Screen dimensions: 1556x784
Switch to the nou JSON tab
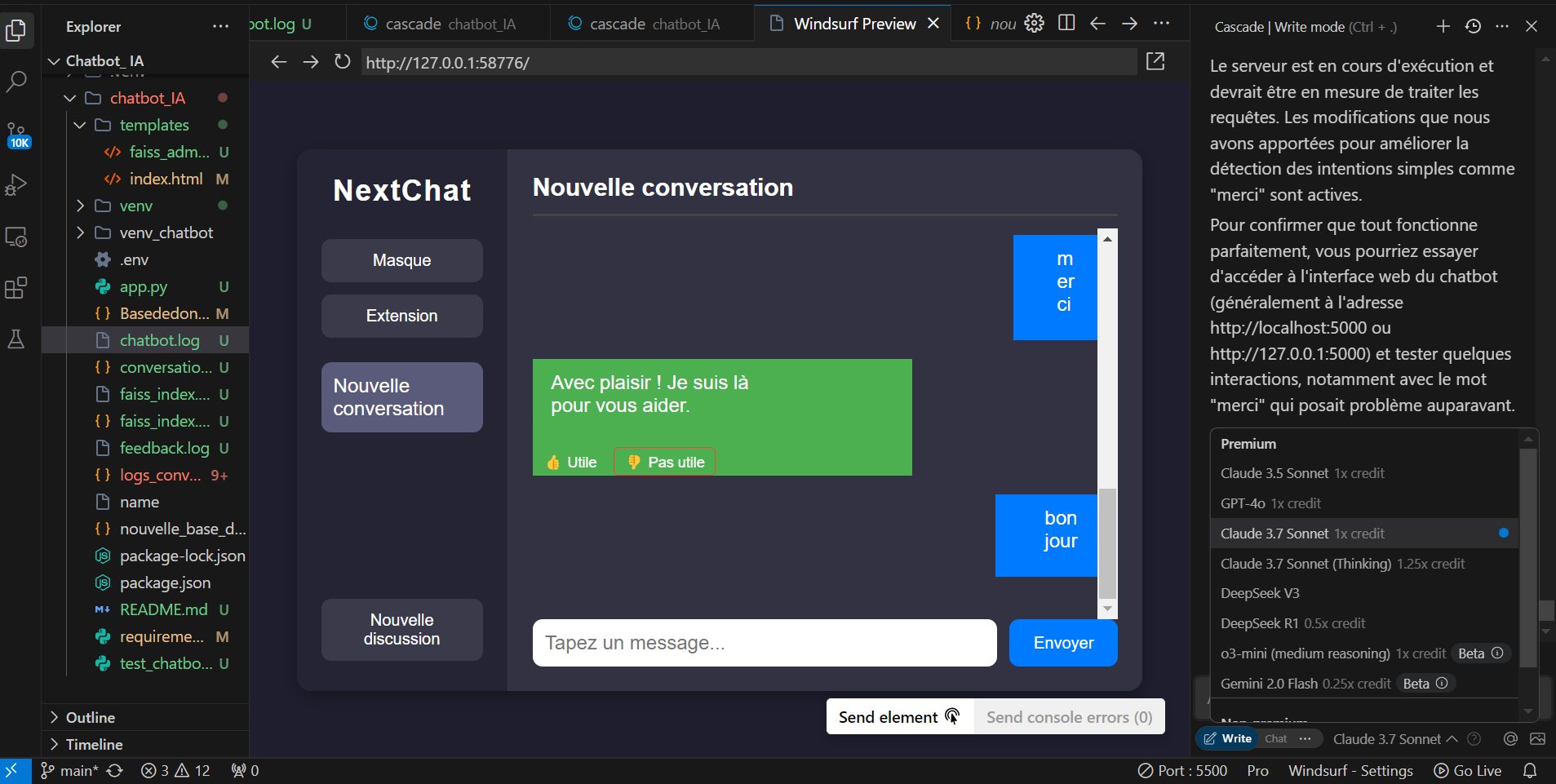click(990, 24)
